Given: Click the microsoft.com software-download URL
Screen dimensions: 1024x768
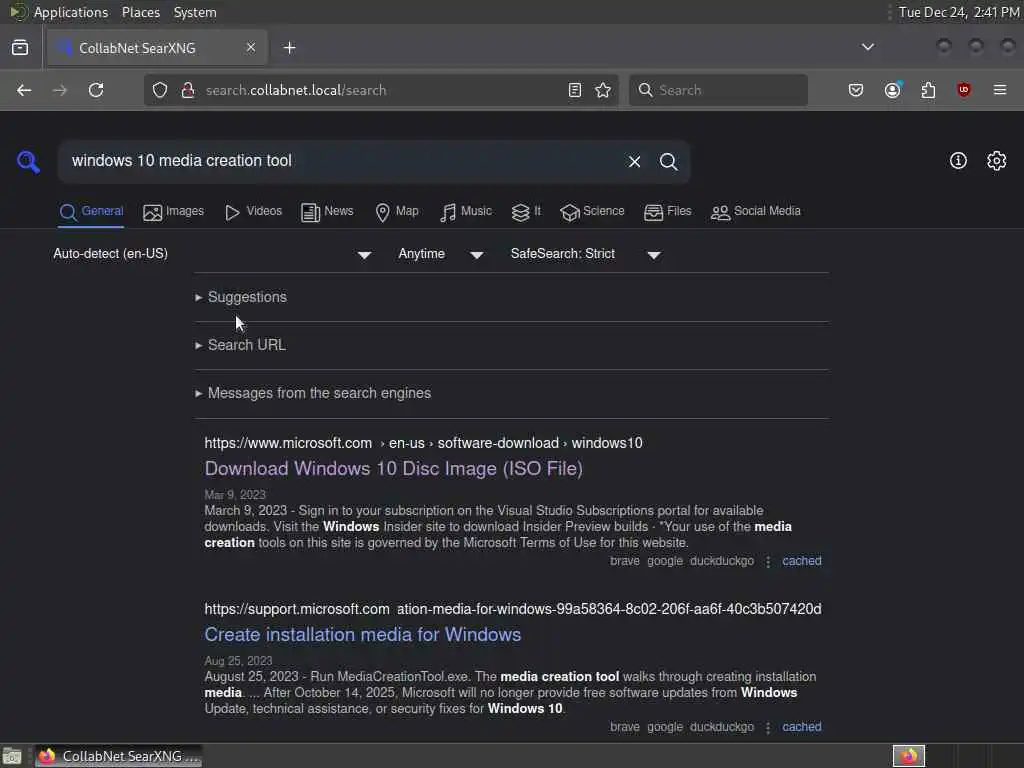Looking at the screenshot, I should (x=423, y=443).
